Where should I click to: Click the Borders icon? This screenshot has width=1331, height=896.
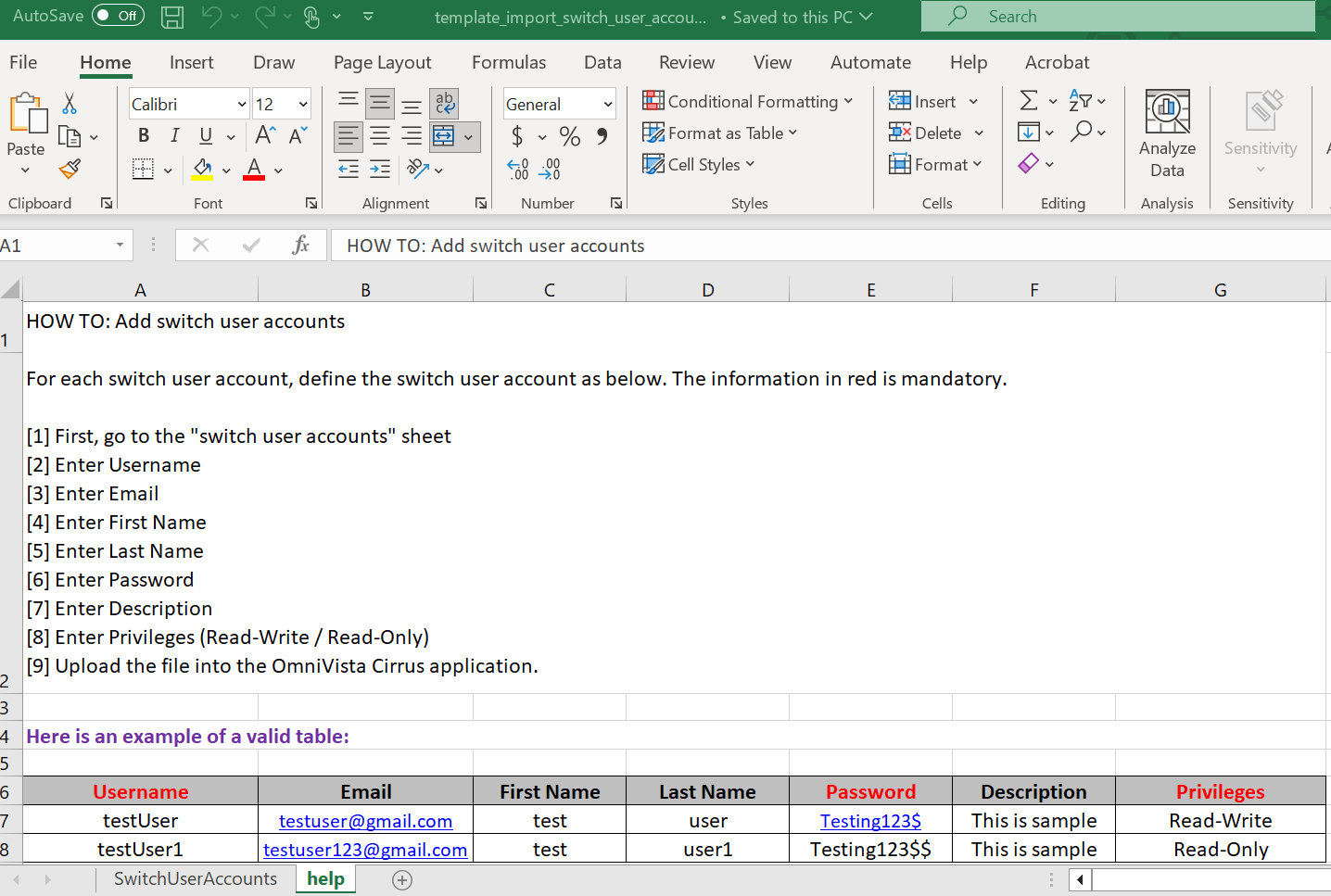[143, 169]
